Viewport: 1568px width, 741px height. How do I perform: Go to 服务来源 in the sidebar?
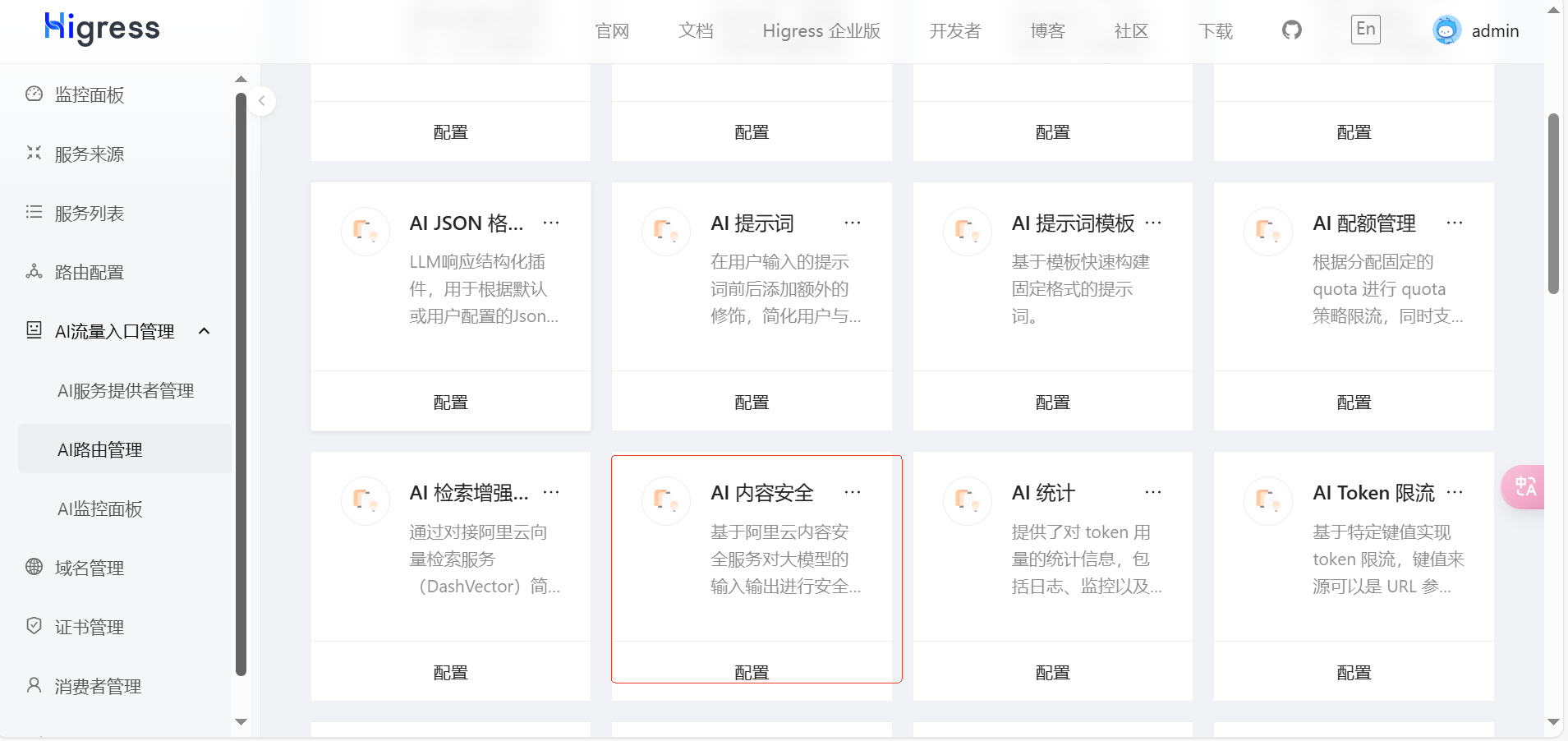89,154
